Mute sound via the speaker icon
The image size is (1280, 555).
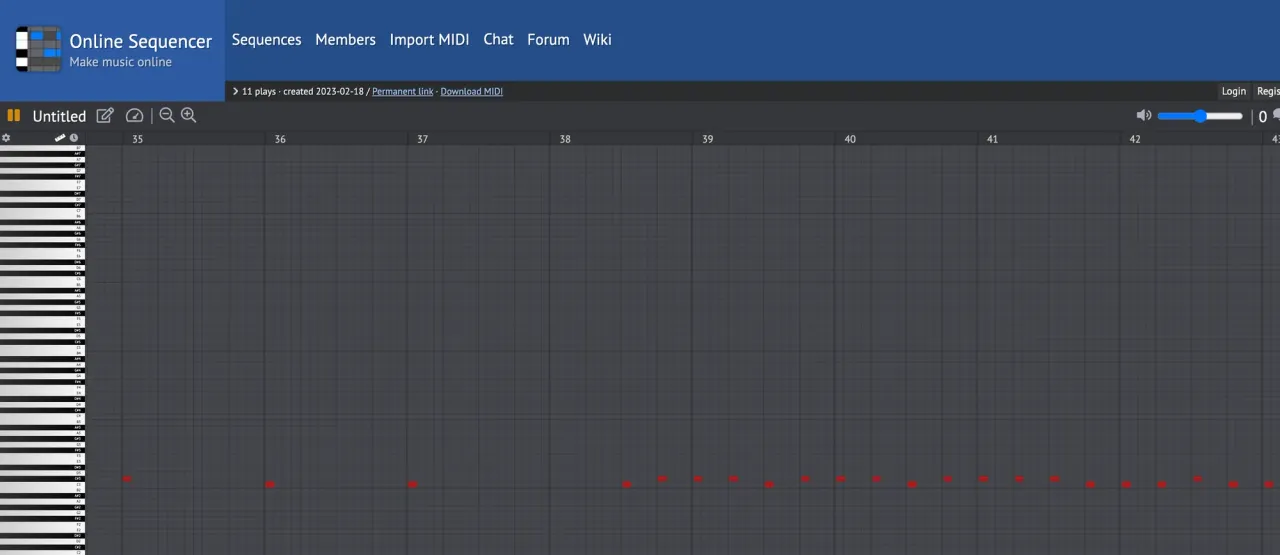1144,116
